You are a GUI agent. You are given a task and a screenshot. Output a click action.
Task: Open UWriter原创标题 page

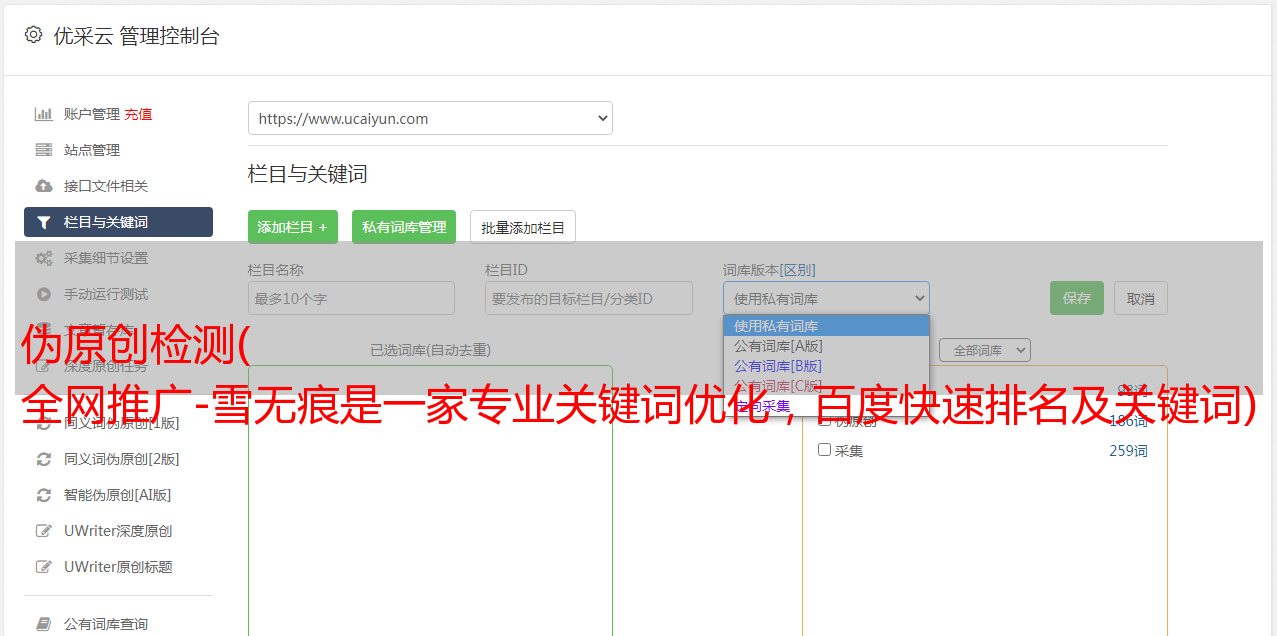tap(118, 567)
